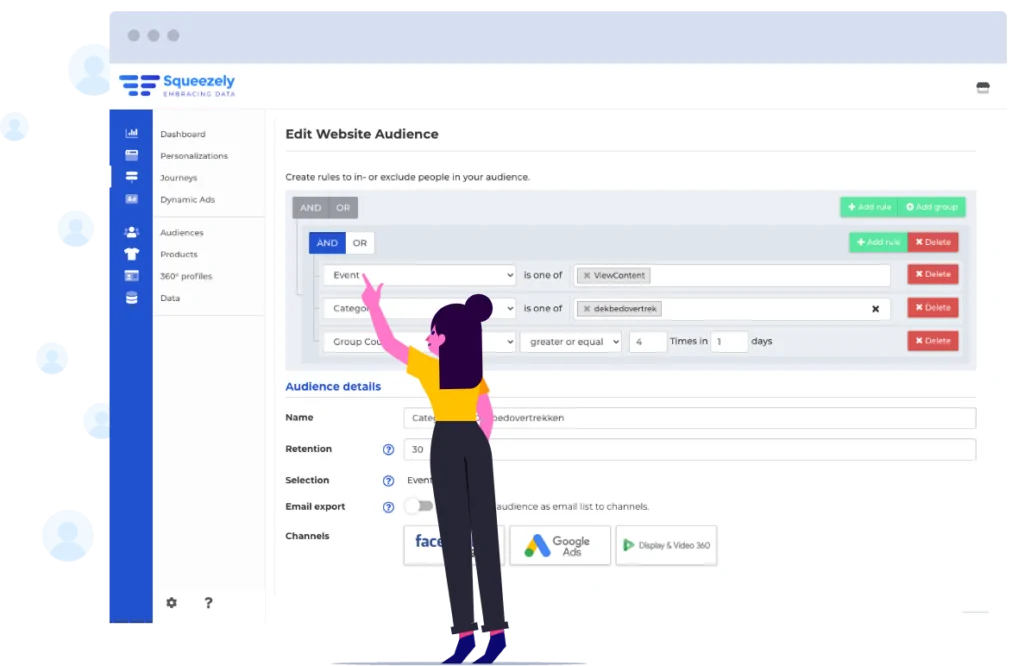Select the Dynamic Ads sidebar icon
This screenshot has height=666, width=1024.
click(131, 199)
